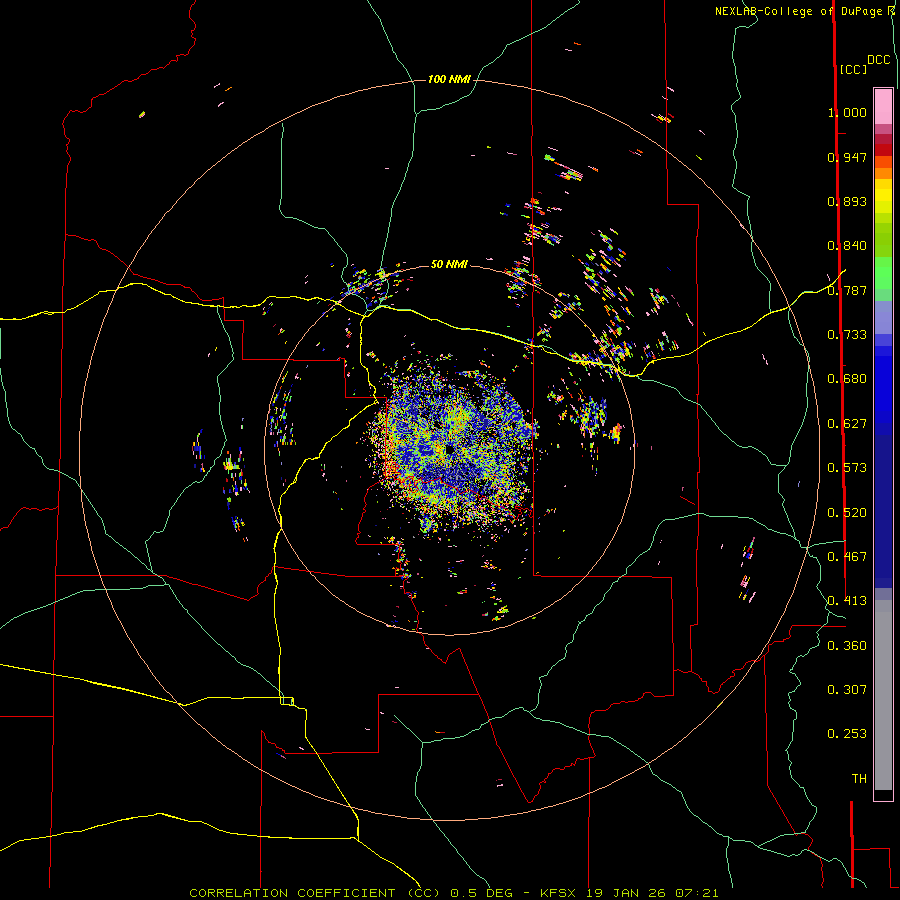Click the 0.947 scale value
Viewport: 900px width, 900px height.
[x=847, y=157]
